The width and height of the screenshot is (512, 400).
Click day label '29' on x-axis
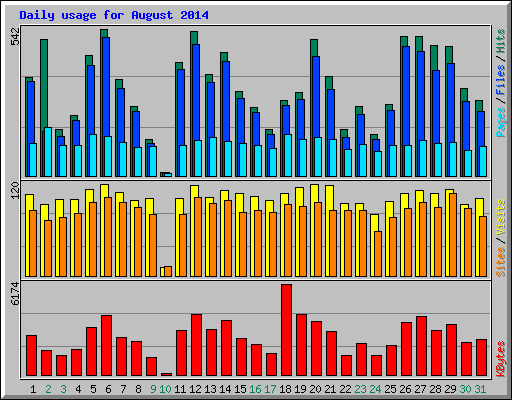[451, 389]
